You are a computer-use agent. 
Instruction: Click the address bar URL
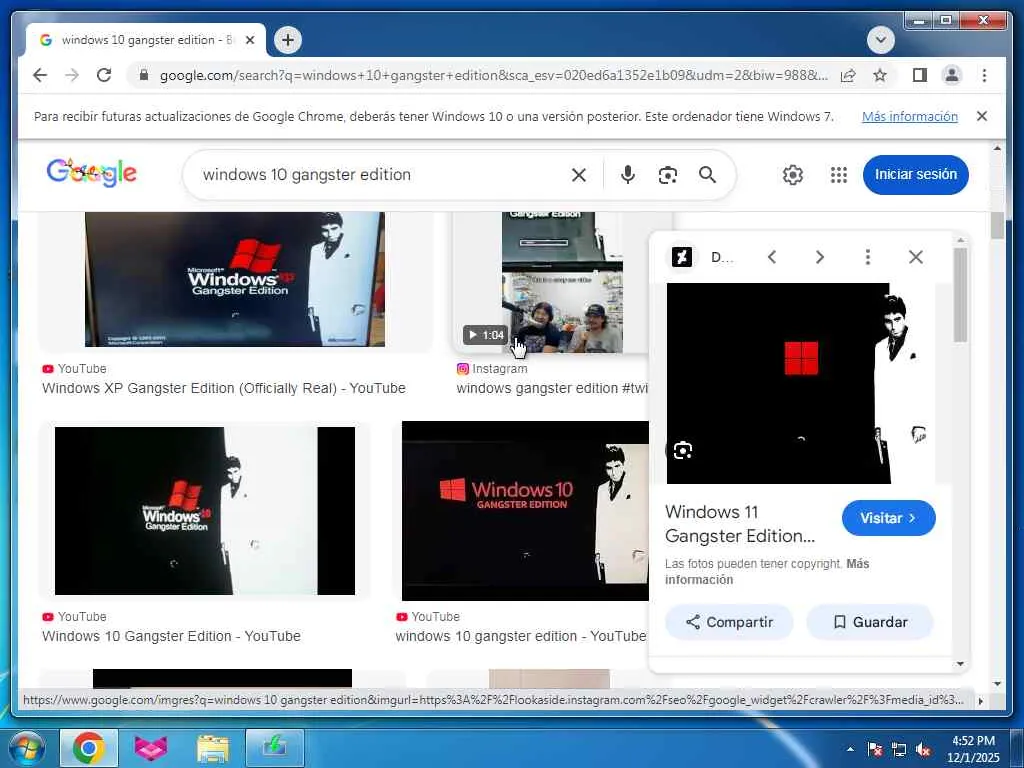click(493, 75)
